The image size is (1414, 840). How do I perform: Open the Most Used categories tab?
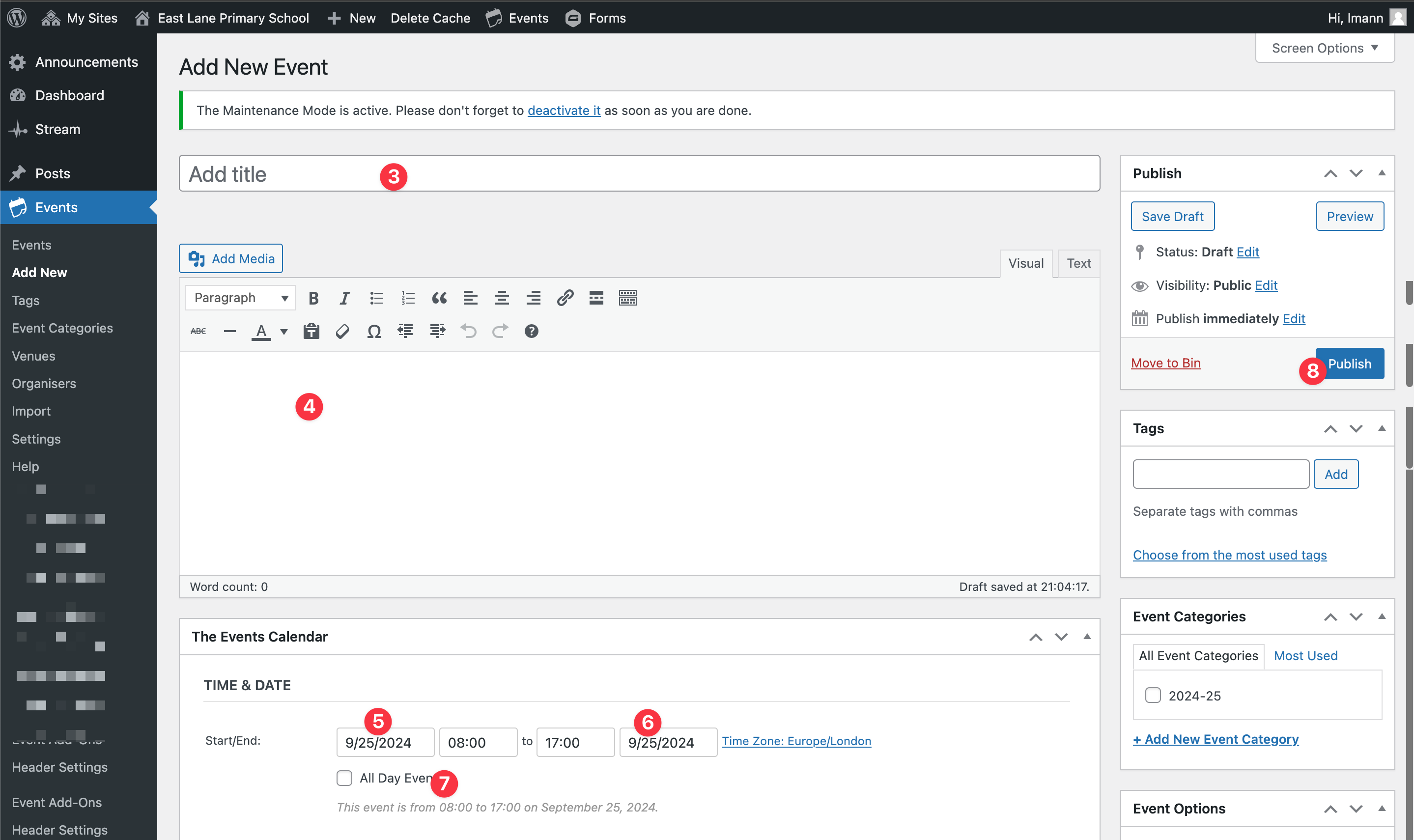[1305, 655]
